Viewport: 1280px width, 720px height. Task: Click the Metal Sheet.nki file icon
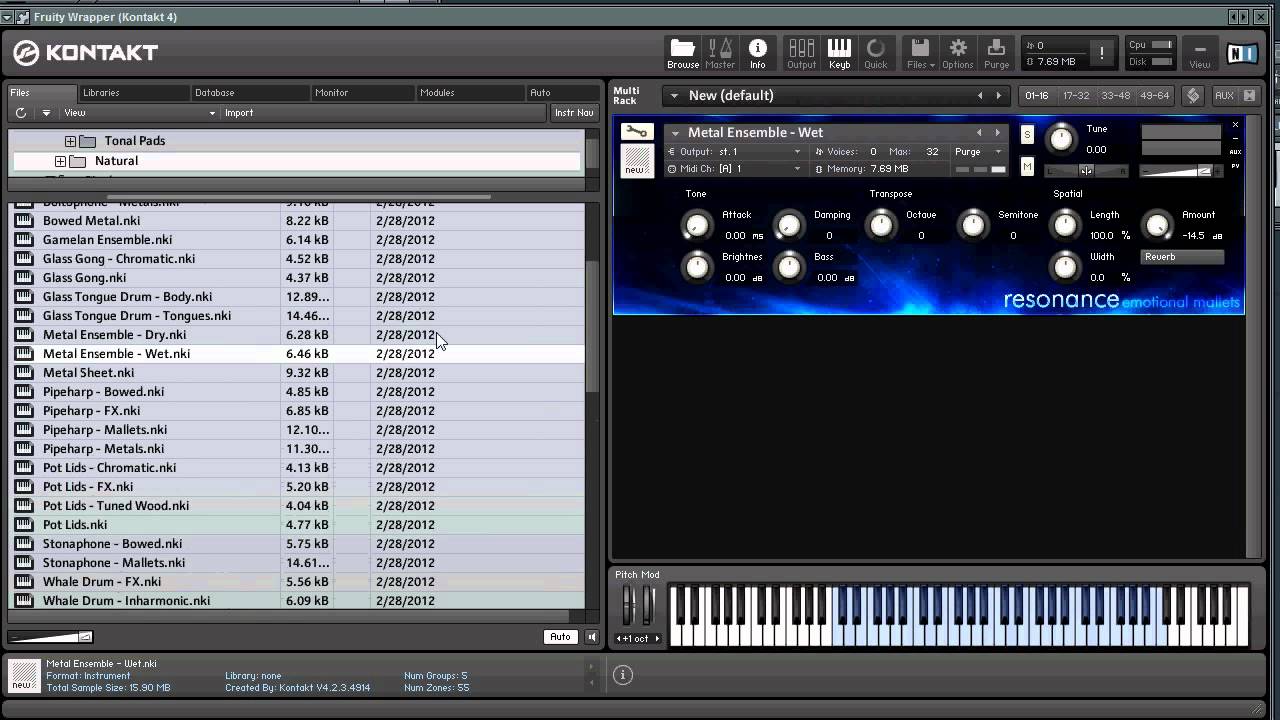tap(24, 372)
